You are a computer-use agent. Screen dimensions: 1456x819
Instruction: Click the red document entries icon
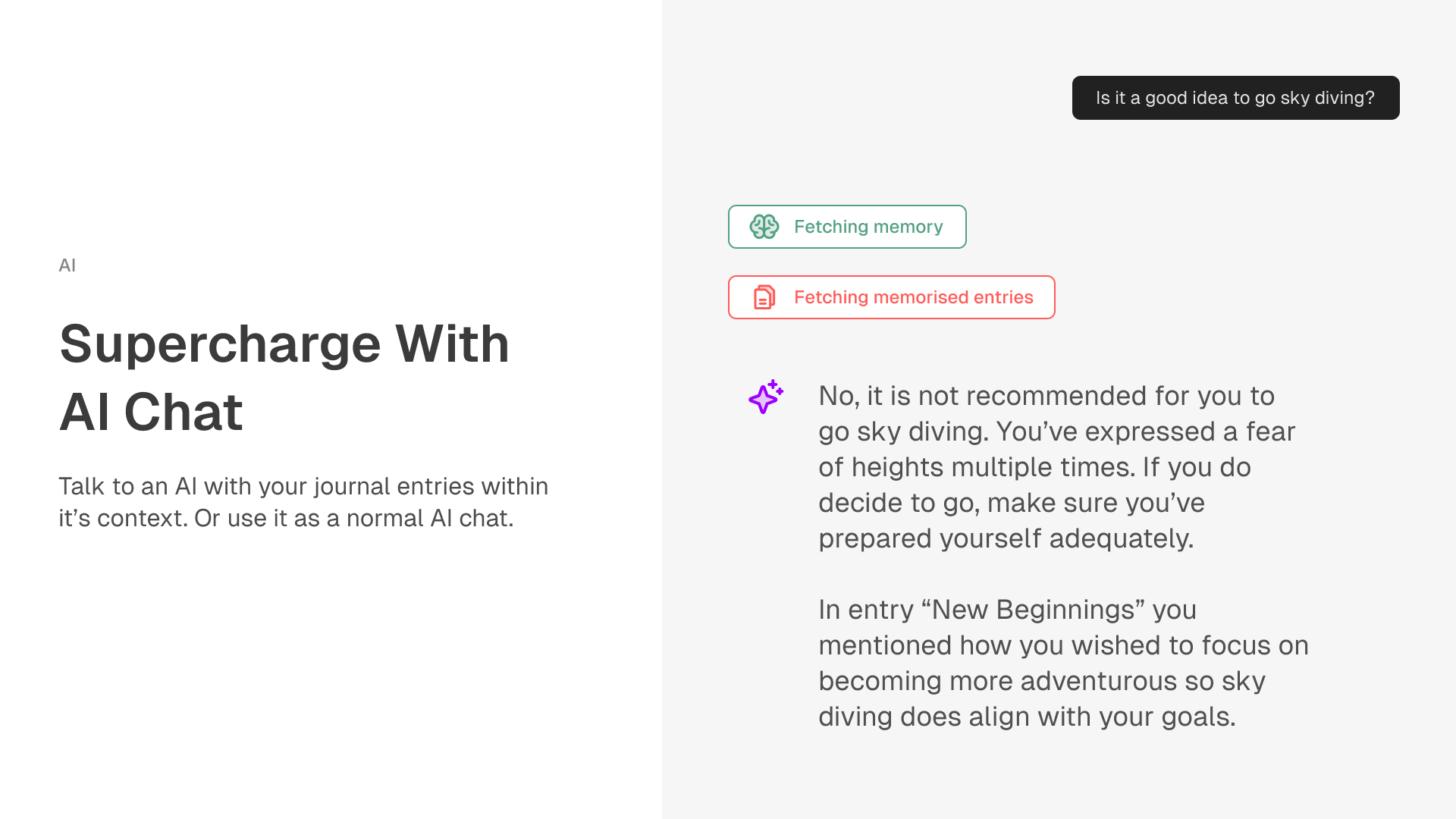(764, 297)
